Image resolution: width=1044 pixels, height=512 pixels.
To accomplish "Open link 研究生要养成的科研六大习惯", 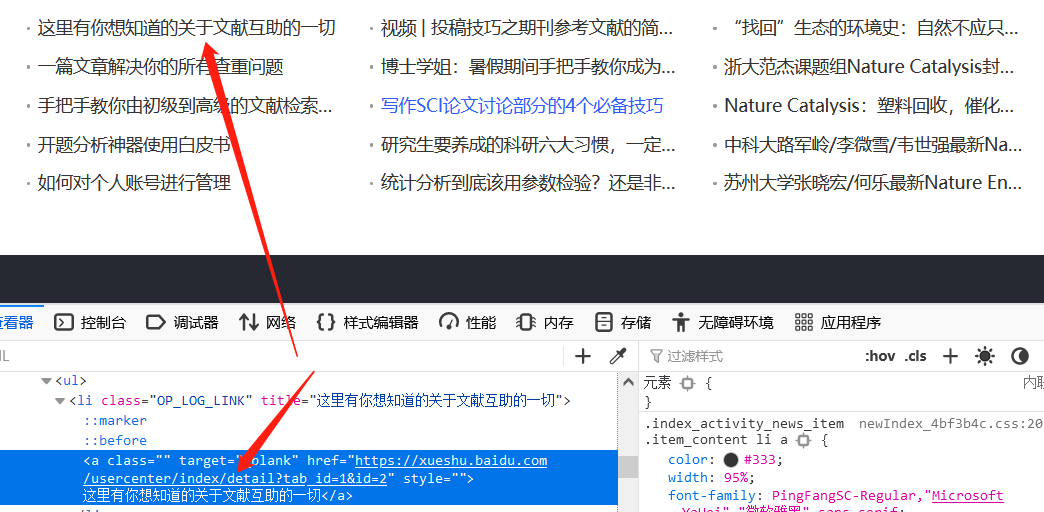I will [x=528, y=144].
